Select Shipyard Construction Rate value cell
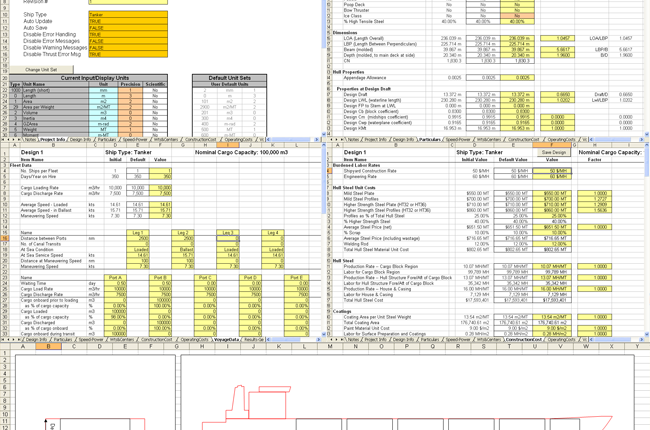The image size is (650, 430). [x=552, y=171]
